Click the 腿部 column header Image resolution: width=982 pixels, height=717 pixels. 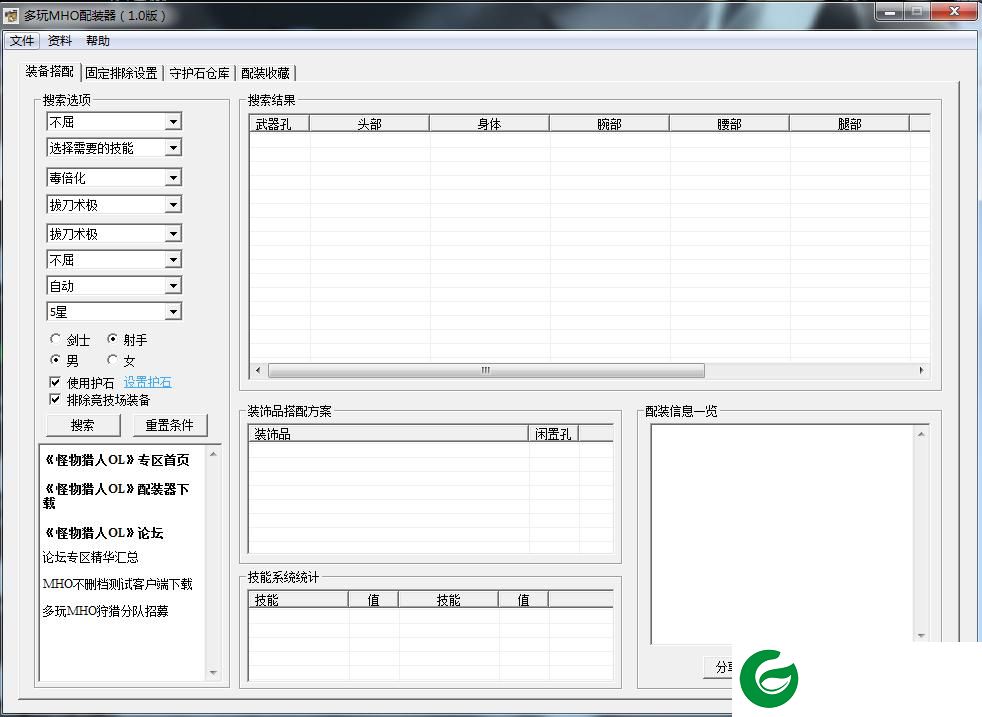[849, 123]
